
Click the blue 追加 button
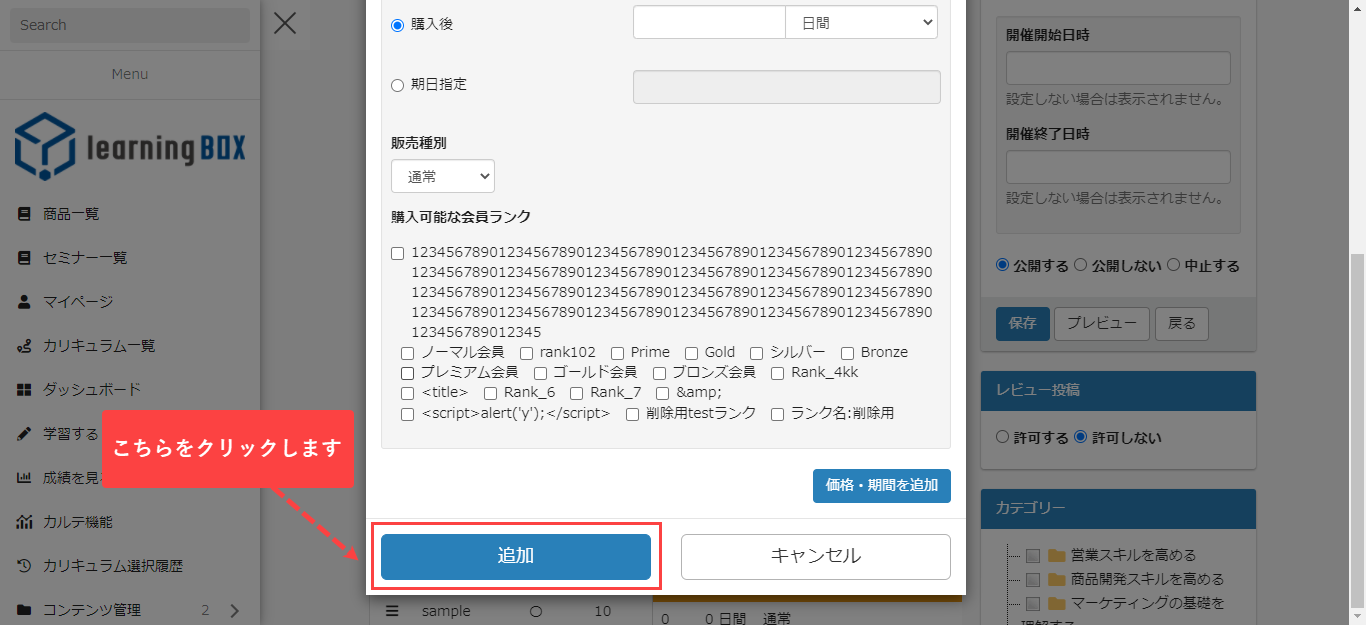click(515, 556)
